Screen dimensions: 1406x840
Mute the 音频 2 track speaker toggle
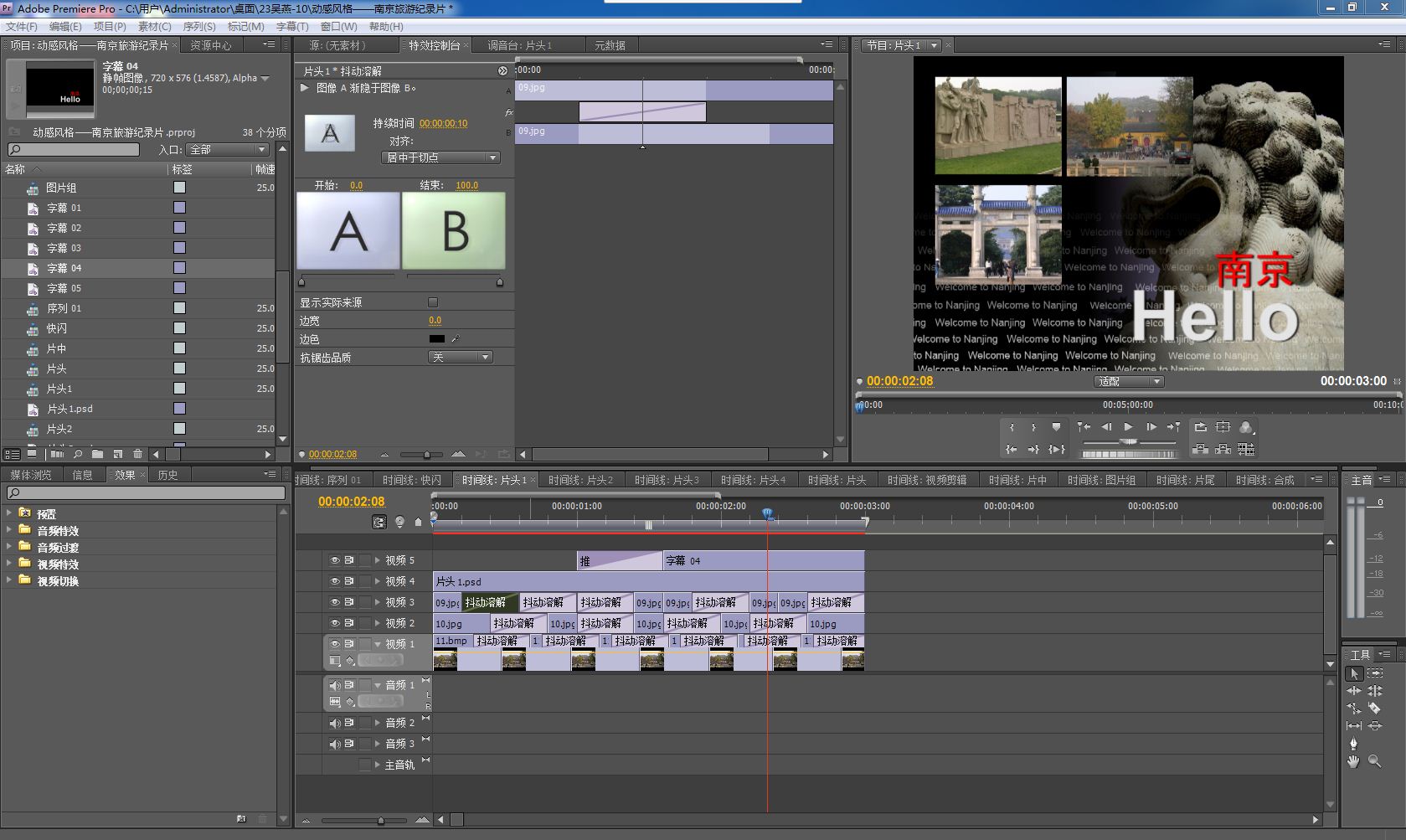(334, 723)
